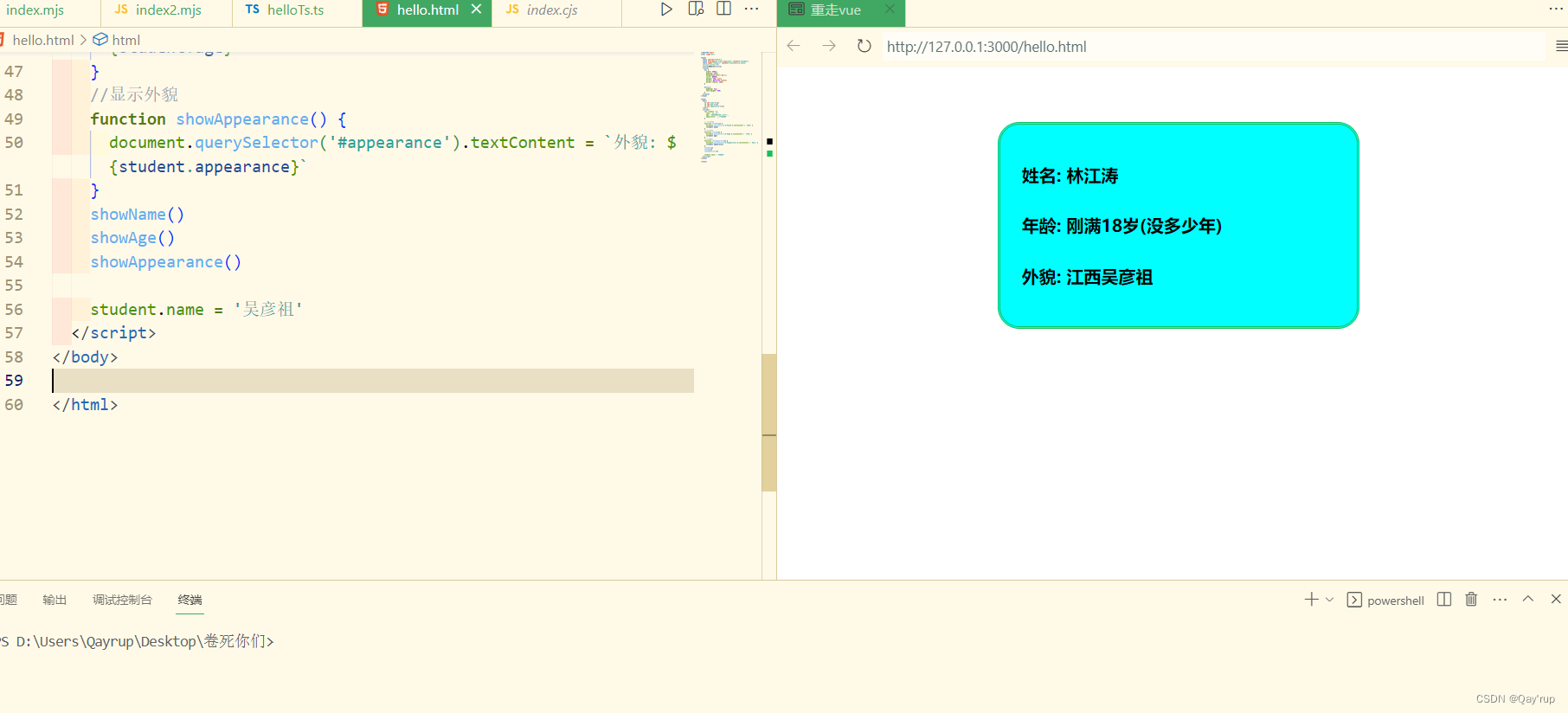1568x713 pixels.
Task: Click hello.html in the breadcrumb
Action: click(x=43, y=40)
